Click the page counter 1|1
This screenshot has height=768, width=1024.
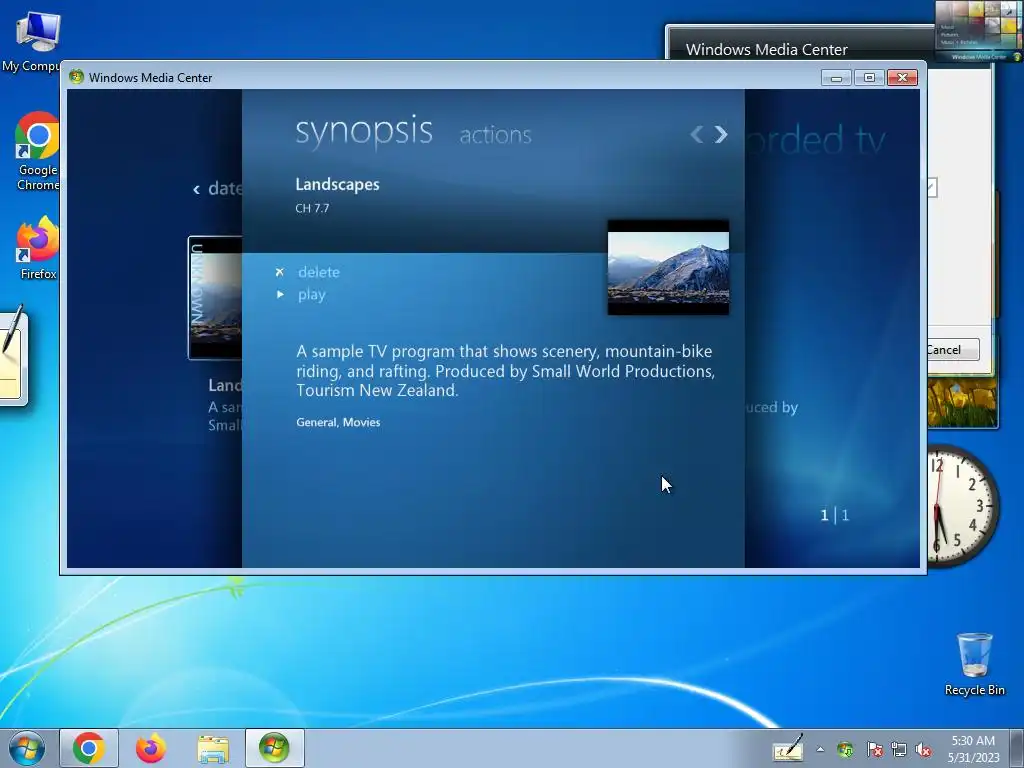835,516
